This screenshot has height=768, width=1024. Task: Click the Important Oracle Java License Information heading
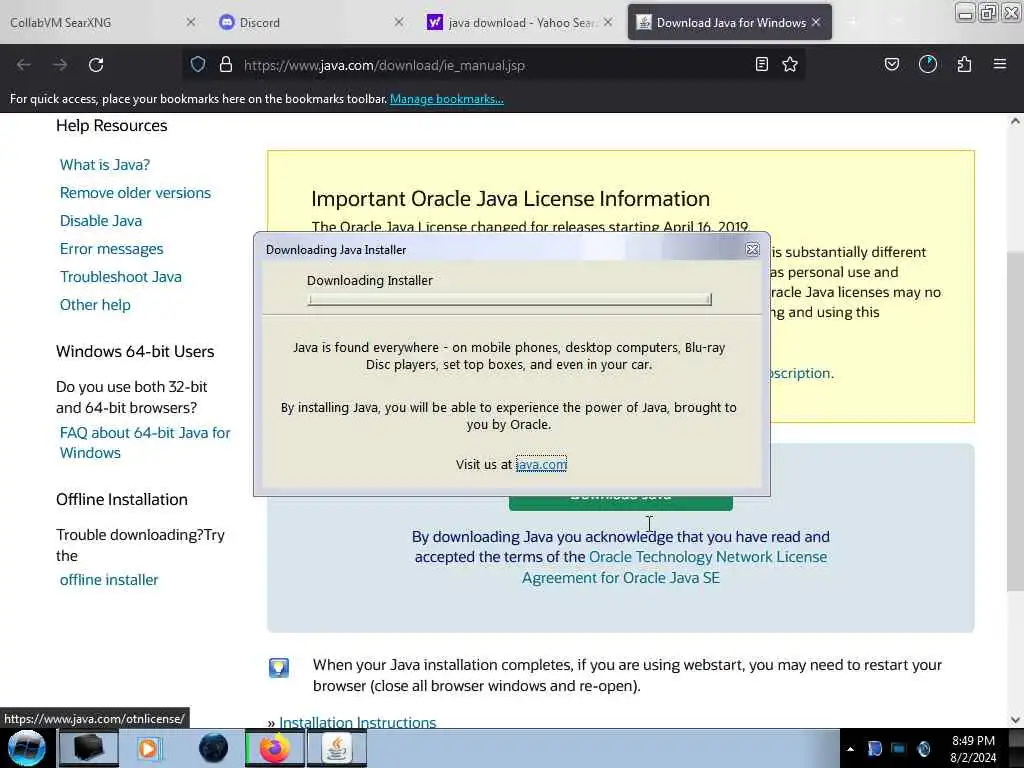[511, 199]
